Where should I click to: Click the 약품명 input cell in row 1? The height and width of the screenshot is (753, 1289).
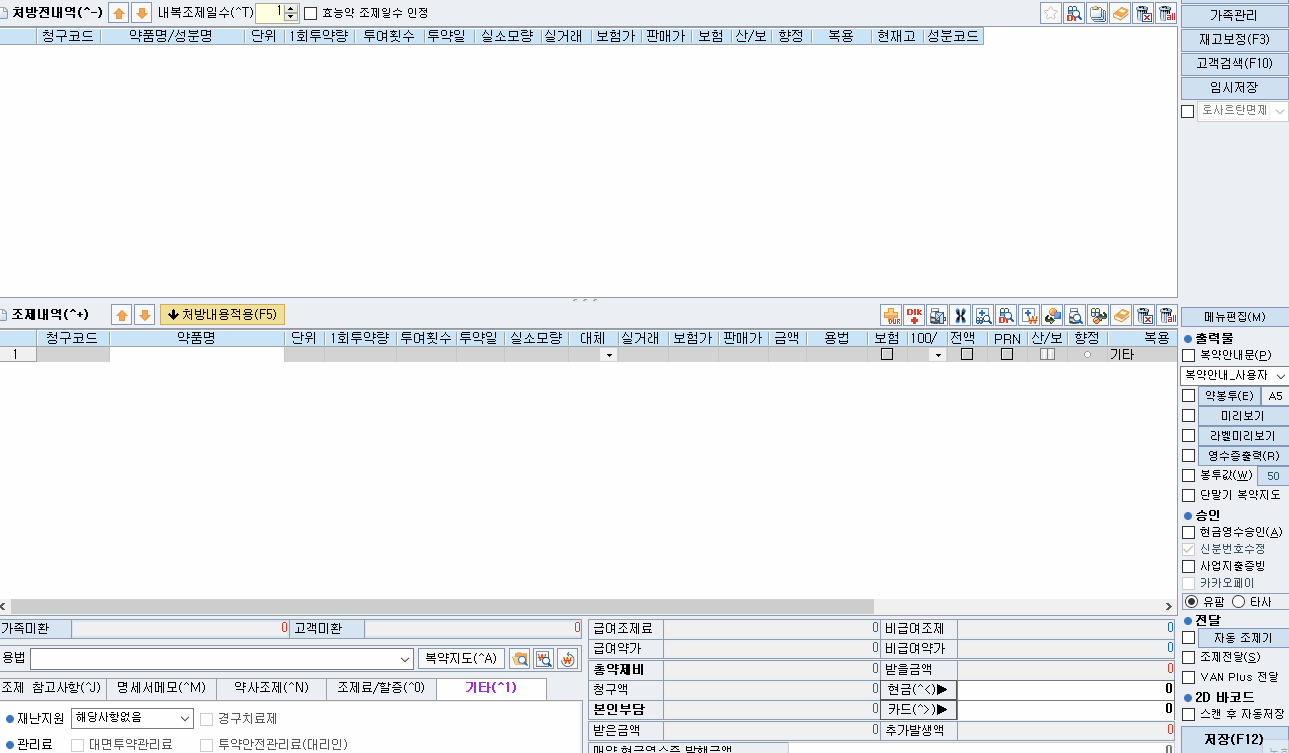[196, 355]
